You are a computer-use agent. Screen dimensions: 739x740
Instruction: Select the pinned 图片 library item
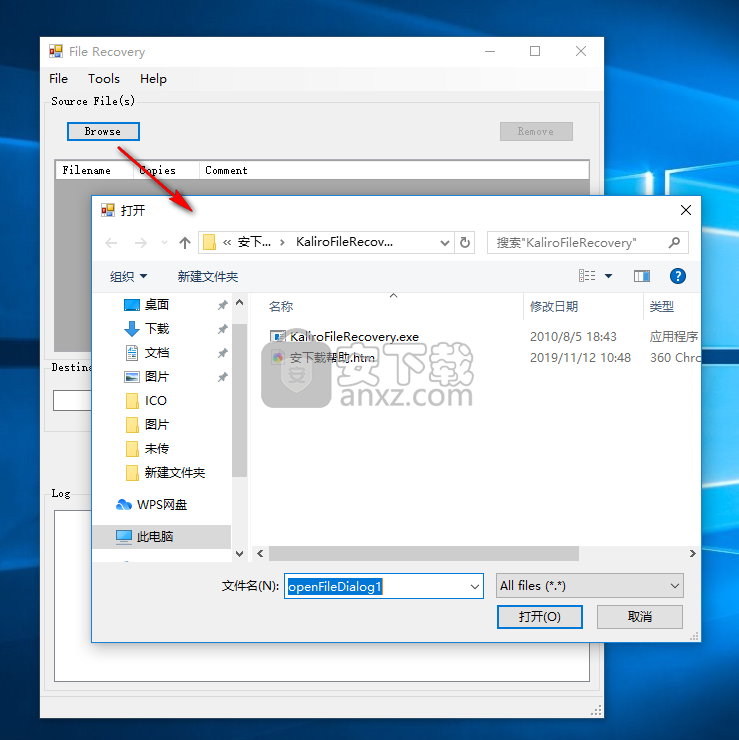coord(157,377)
